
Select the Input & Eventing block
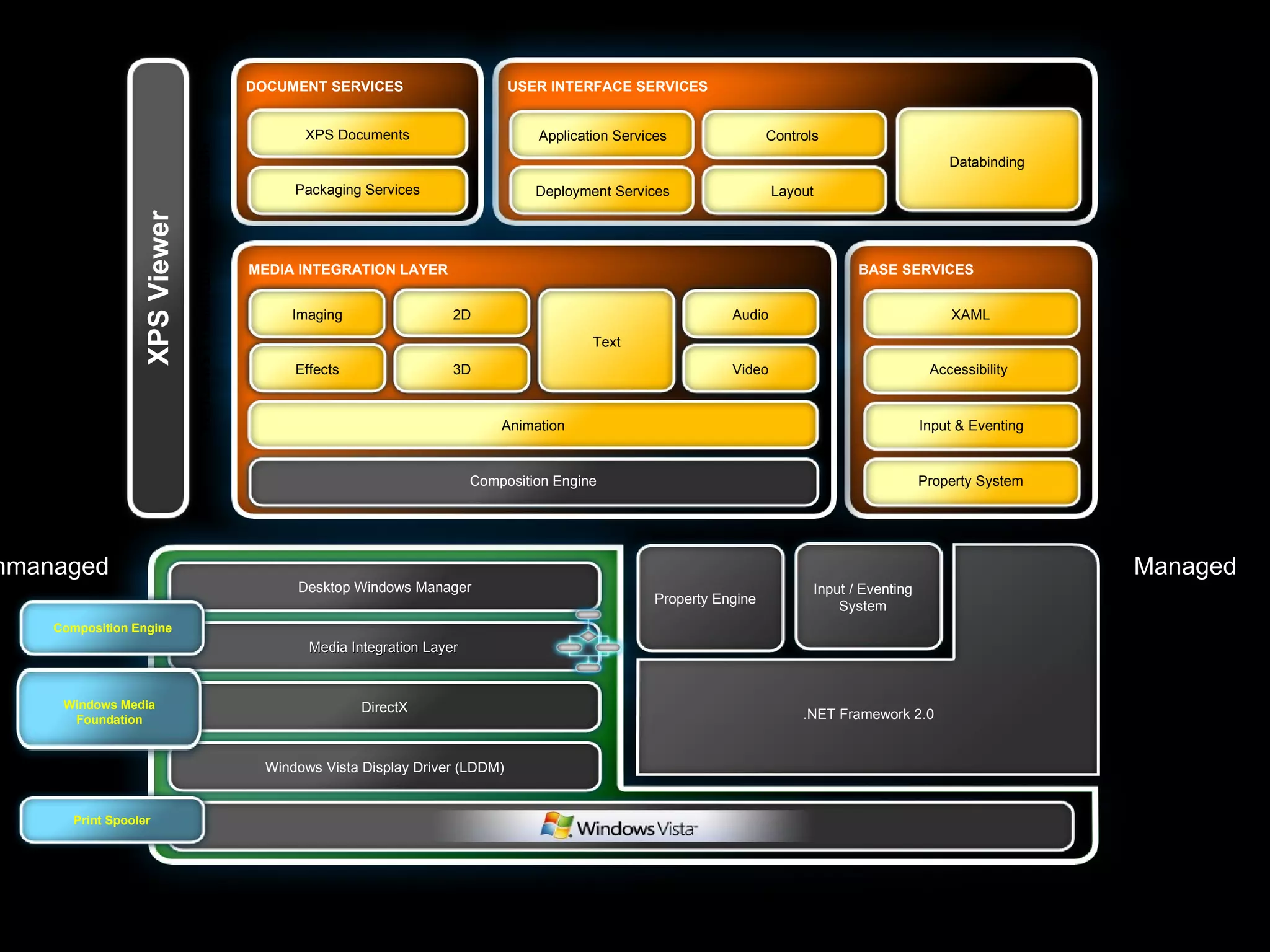tap(970, 426)
